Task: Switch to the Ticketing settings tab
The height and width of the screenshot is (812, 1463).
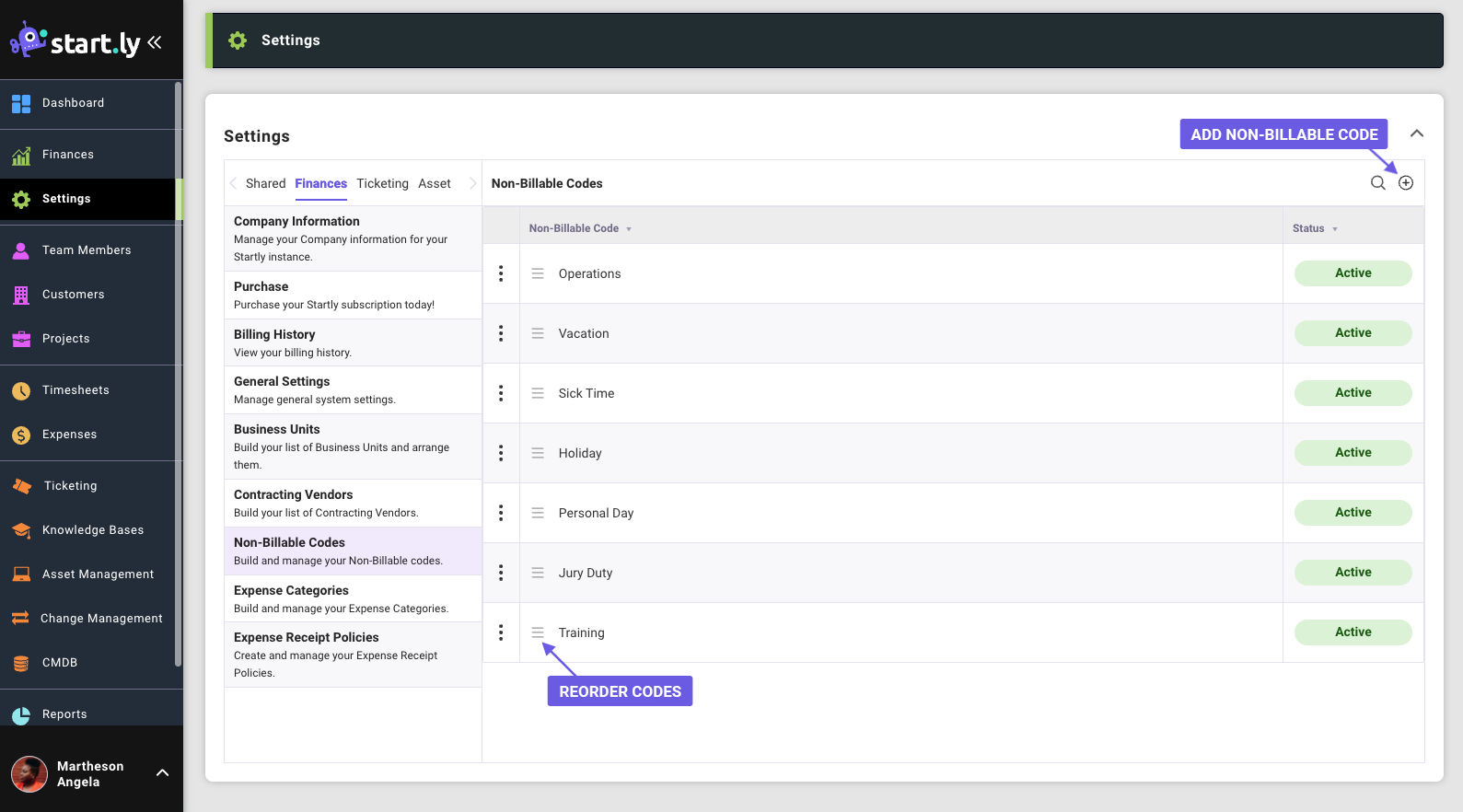Action: pyautogui.click(x=382, y=183)
